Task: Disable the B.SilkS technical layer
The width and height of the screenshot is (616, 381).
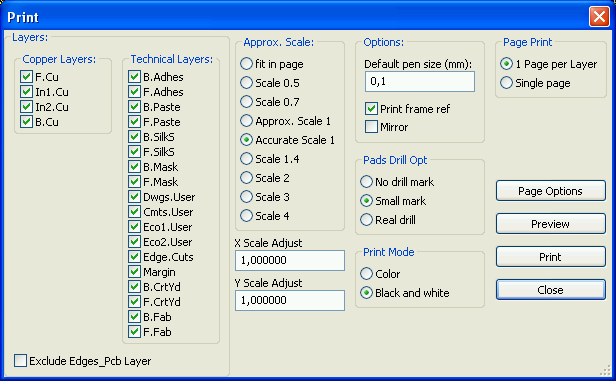Action: tap(134, 137)
